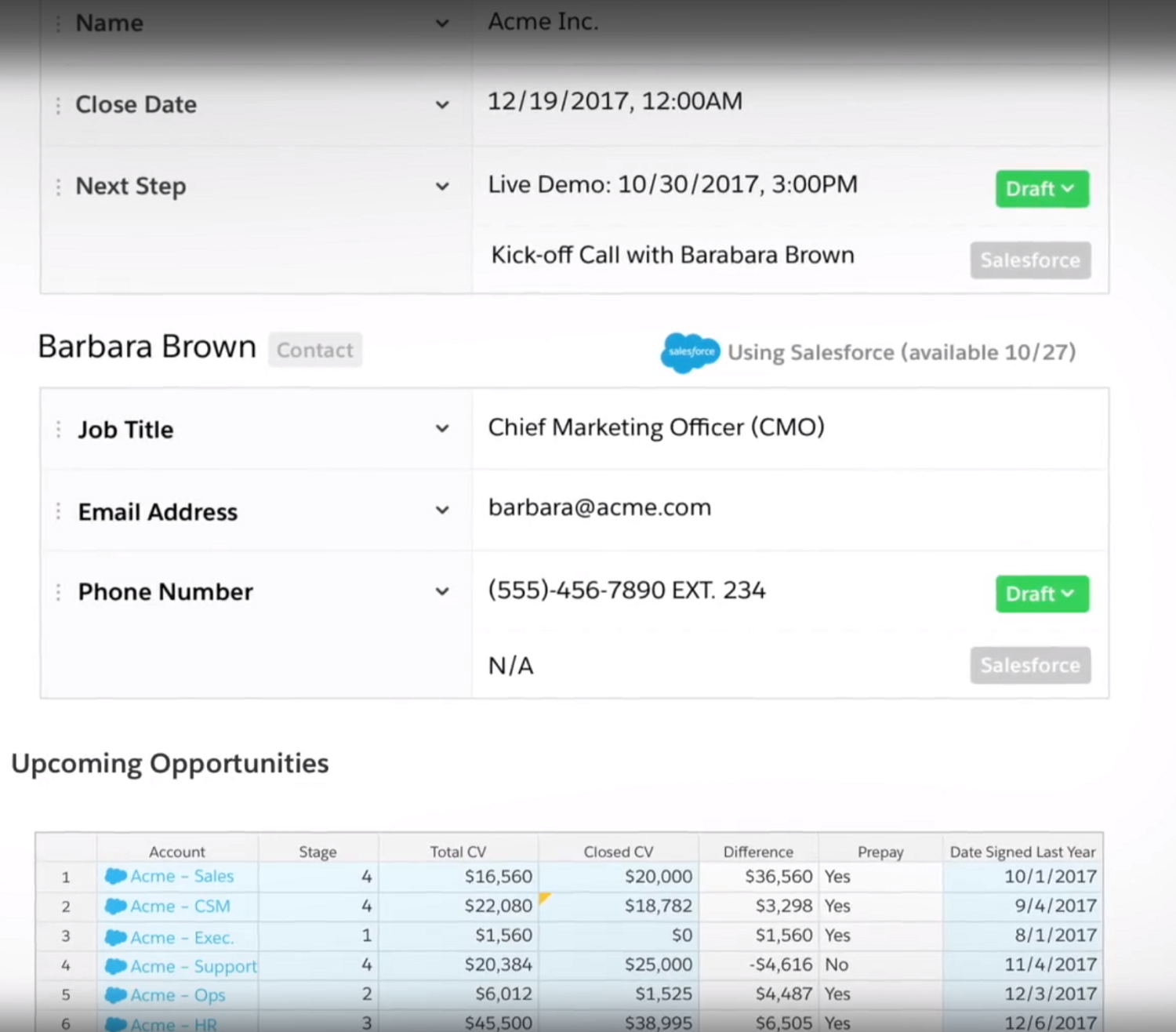This screenshot has height=1032, width=1176.
Task: Click the cloud icon beside Acme – Support
Action: point(115,966)
